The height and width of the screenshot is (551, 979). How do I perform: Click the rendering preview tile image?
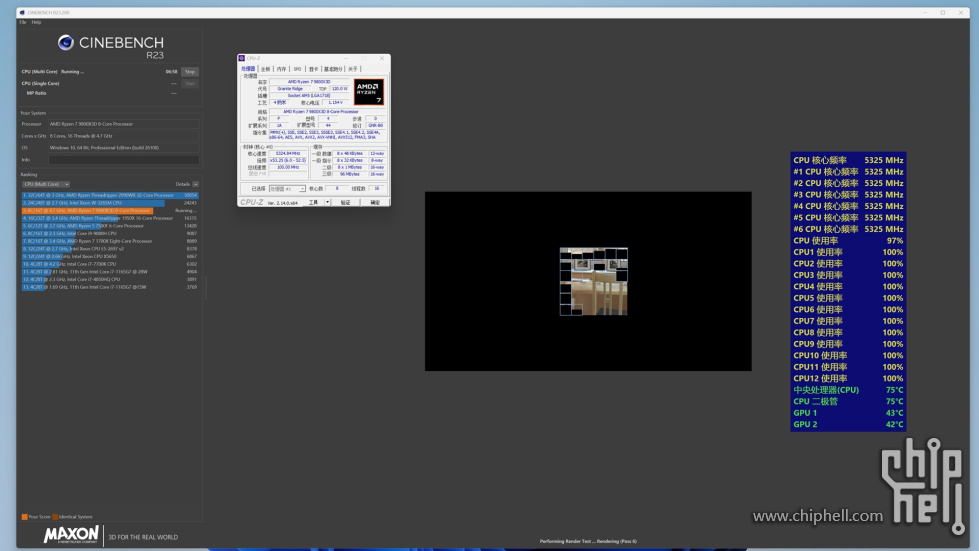594,281
